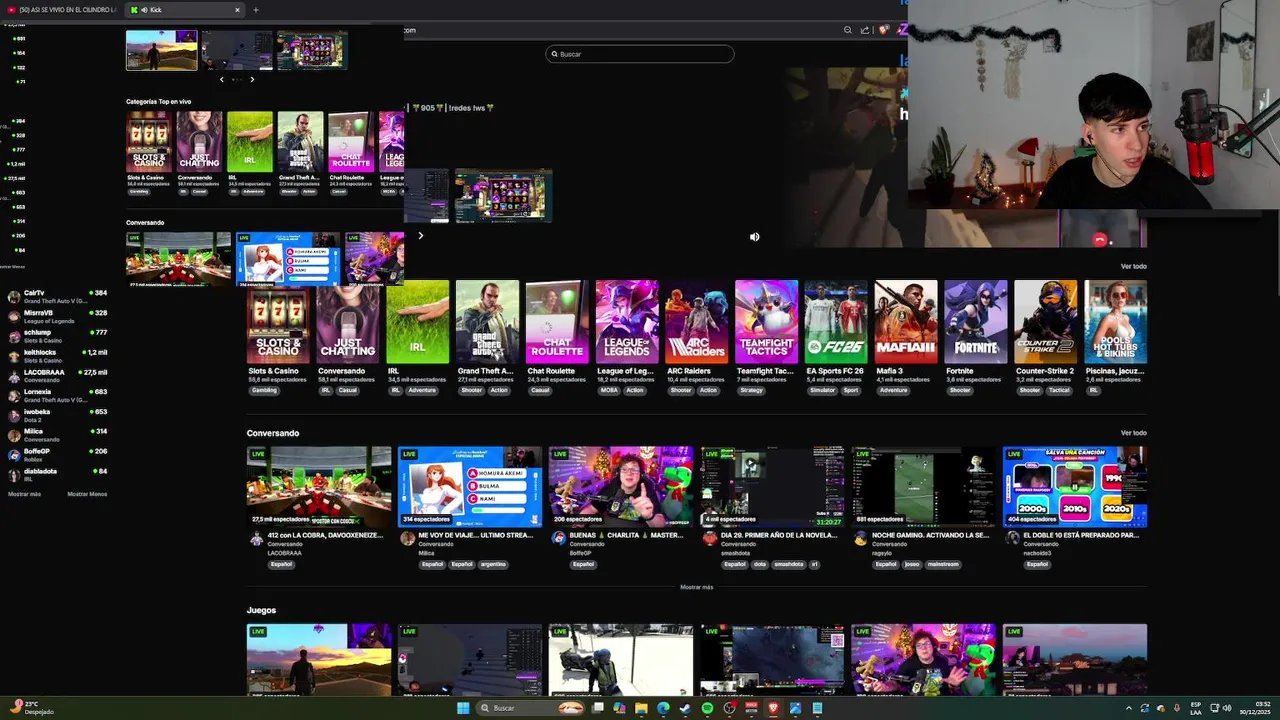Open schlamp channel in sidebar
Screen dimensions: 1280x720
(57, 336)
